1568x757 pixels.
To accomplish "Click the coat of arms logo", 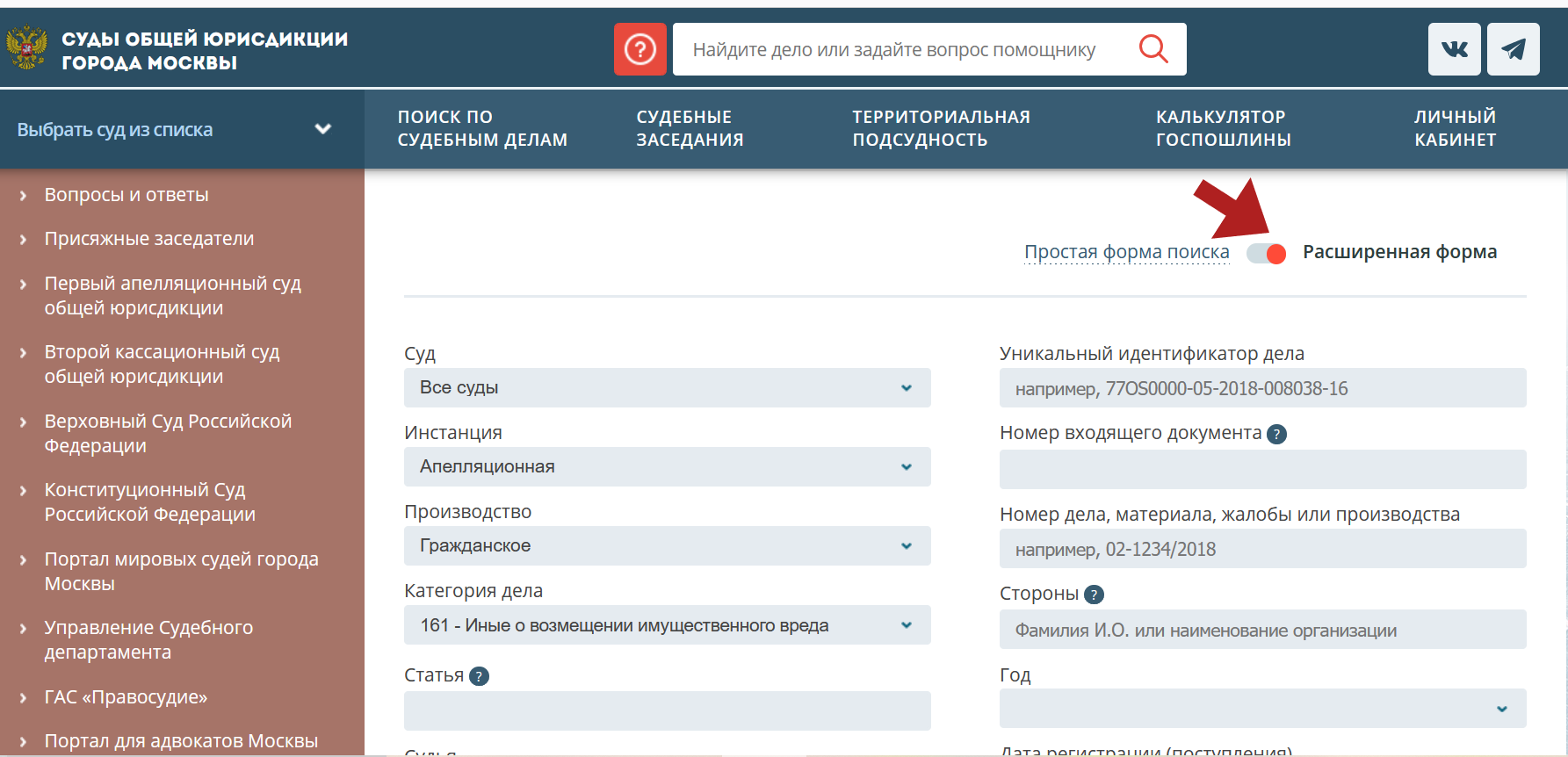I will [x=27, y=48].
